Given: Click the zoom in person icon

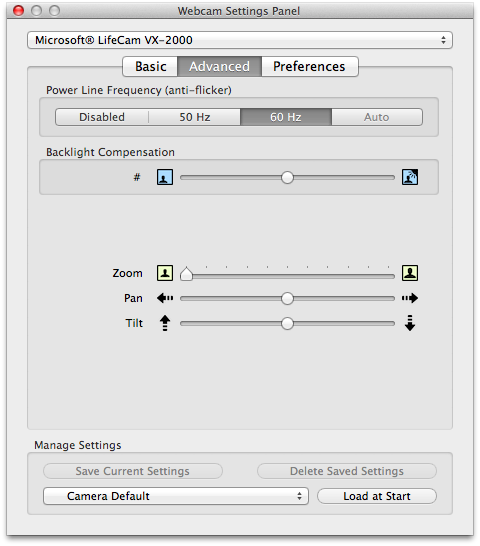Looking at the screenshot, I should (410, 273).
